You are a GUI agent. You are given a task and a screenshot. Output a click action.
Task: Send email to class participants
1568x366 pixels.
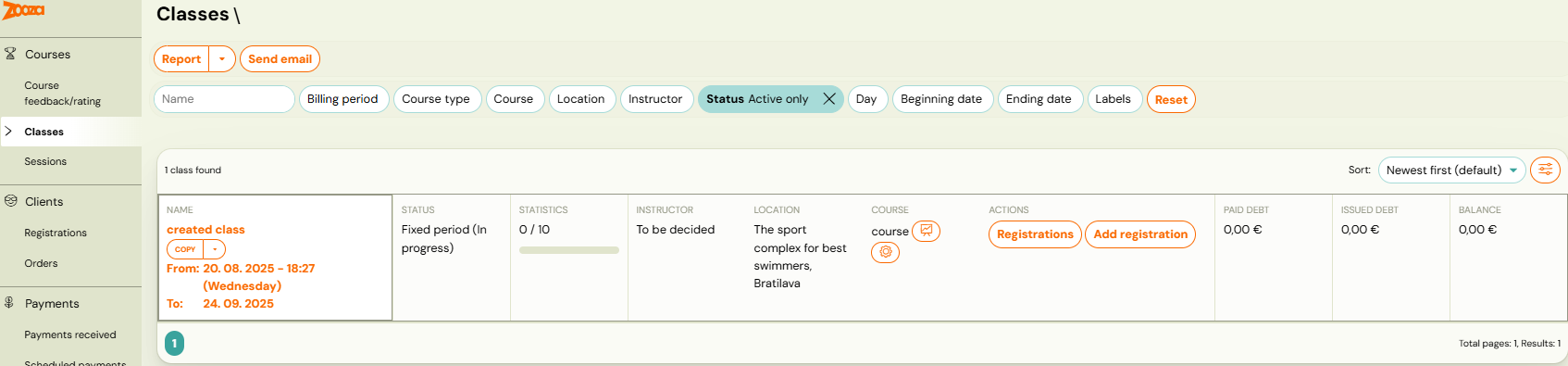click(280, 58)
